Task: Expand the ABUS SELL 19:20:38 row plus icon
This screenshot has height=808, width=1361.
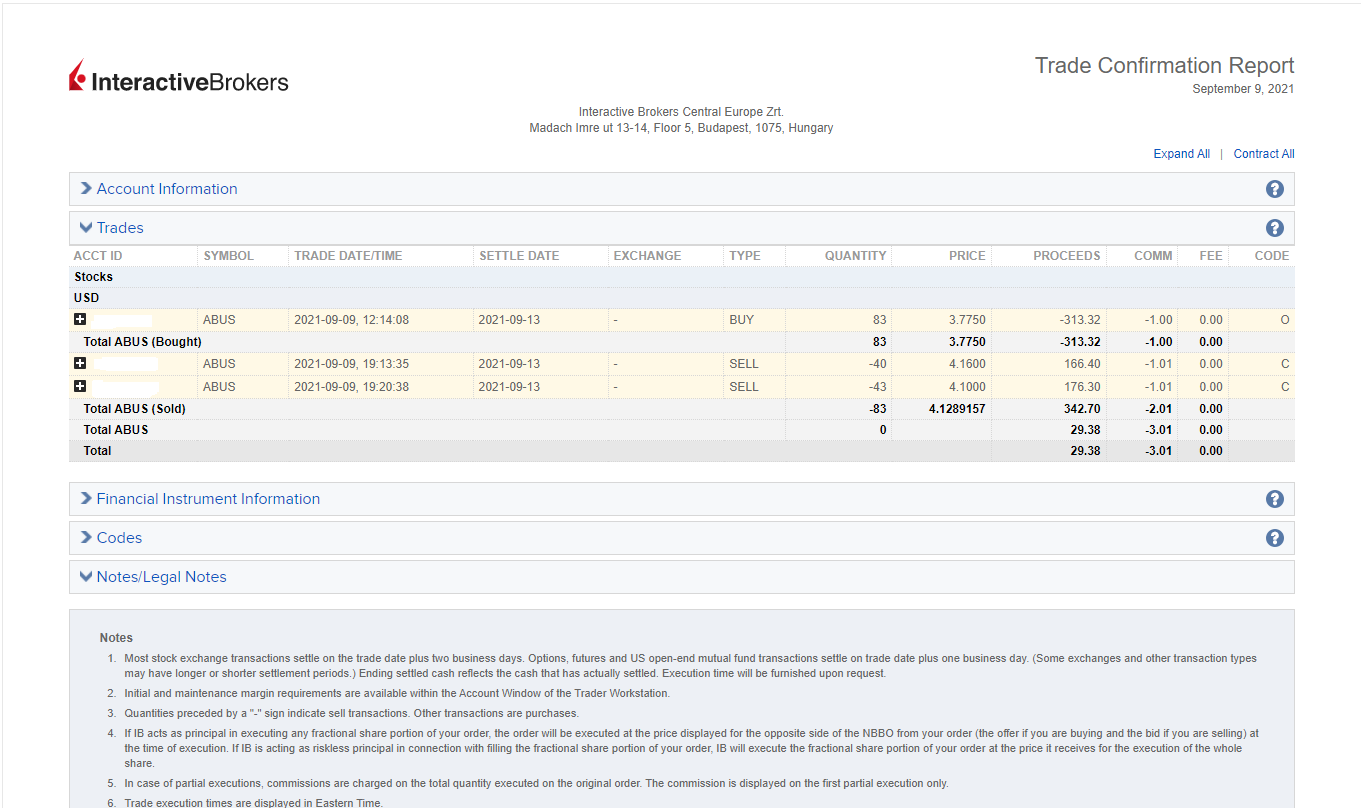Action: coord(80,386)
